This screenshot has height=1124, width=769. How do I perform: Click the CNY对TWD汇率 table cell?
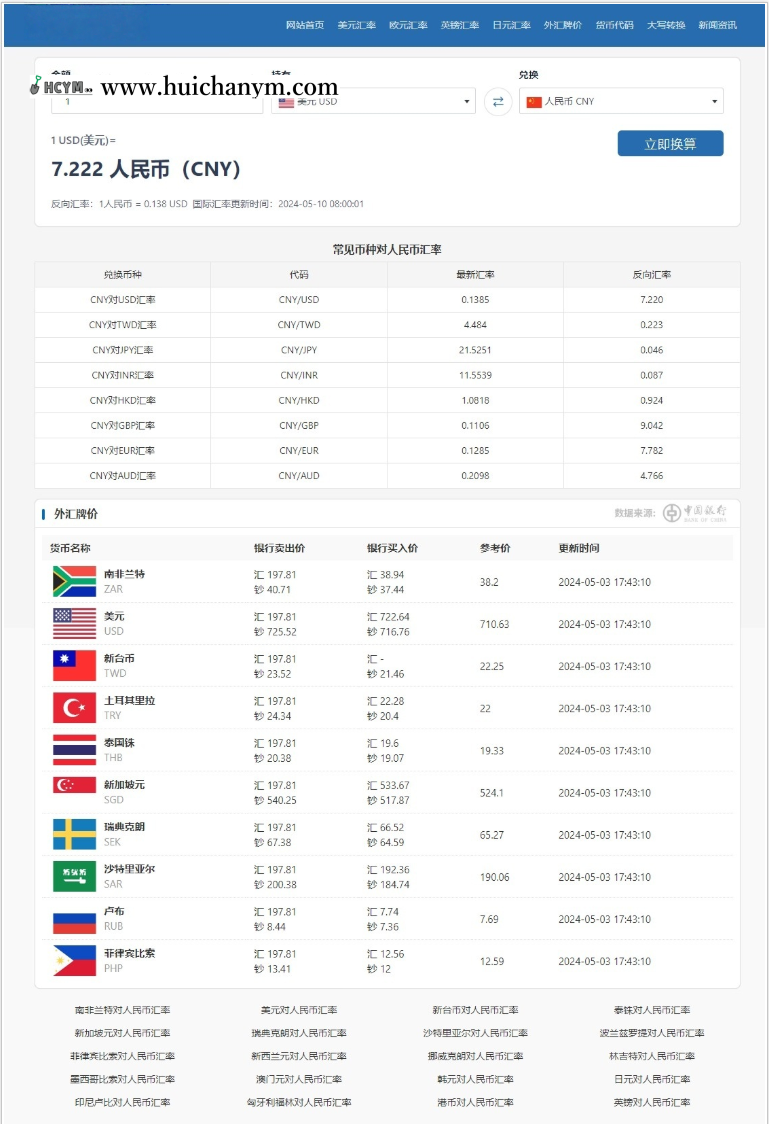(123, 325)
